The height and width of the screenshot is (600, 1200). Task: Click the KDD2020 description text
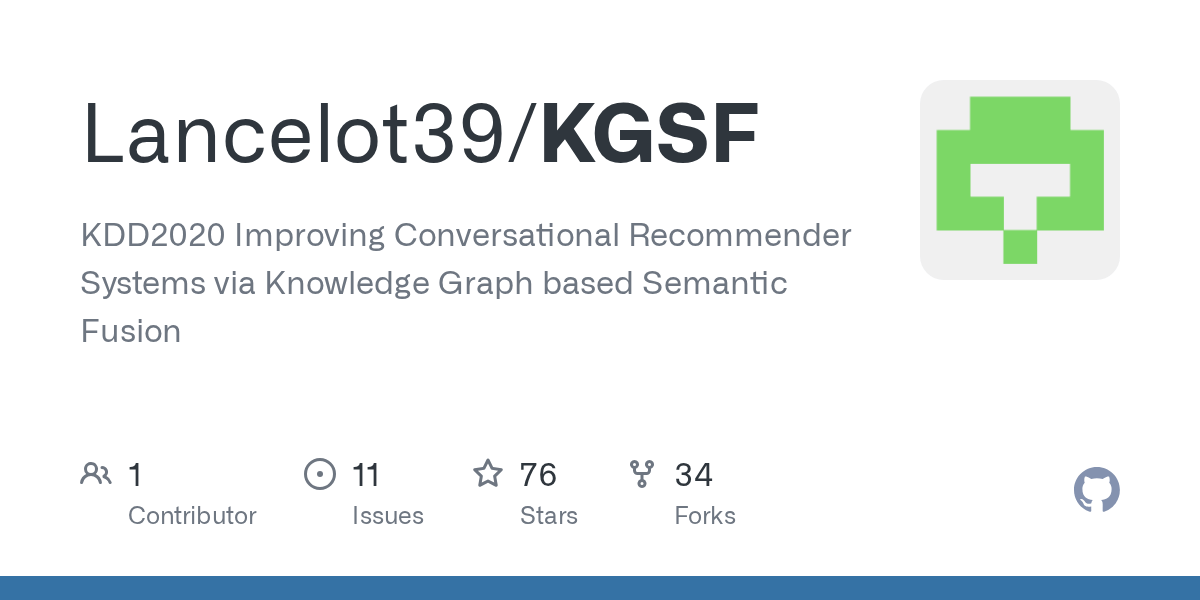tap(466, 283)
